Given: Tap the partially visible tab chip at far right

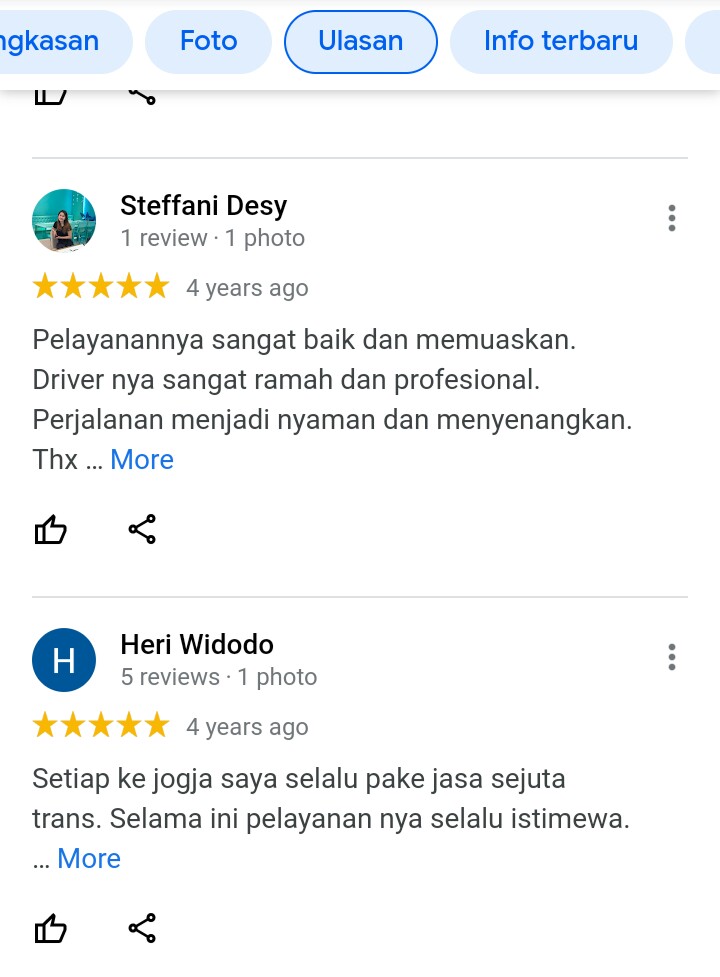Looking at the screenshot, I should point(703,41).
